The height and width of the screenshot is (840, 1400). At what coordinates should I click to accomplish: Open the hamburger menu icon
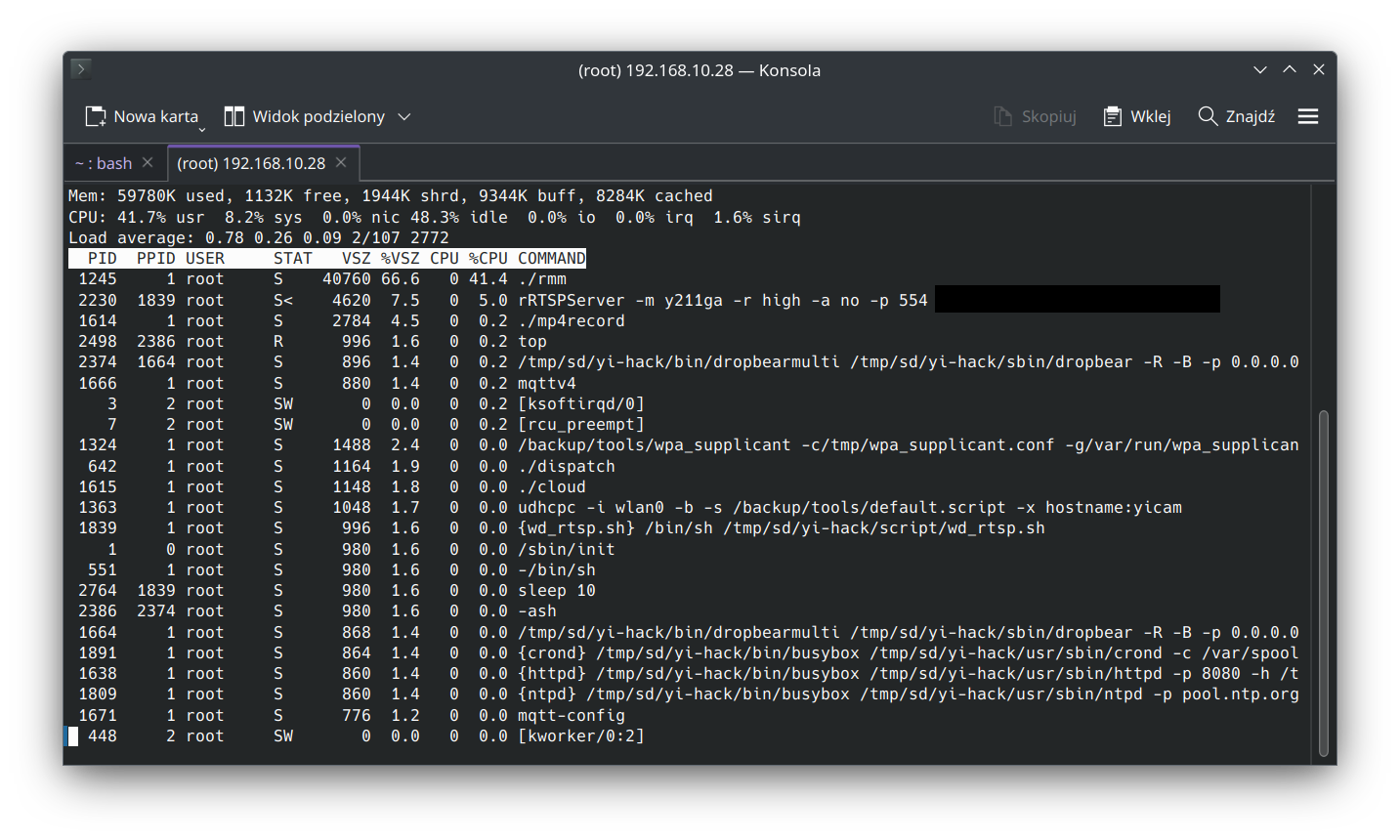(1308, 115)
